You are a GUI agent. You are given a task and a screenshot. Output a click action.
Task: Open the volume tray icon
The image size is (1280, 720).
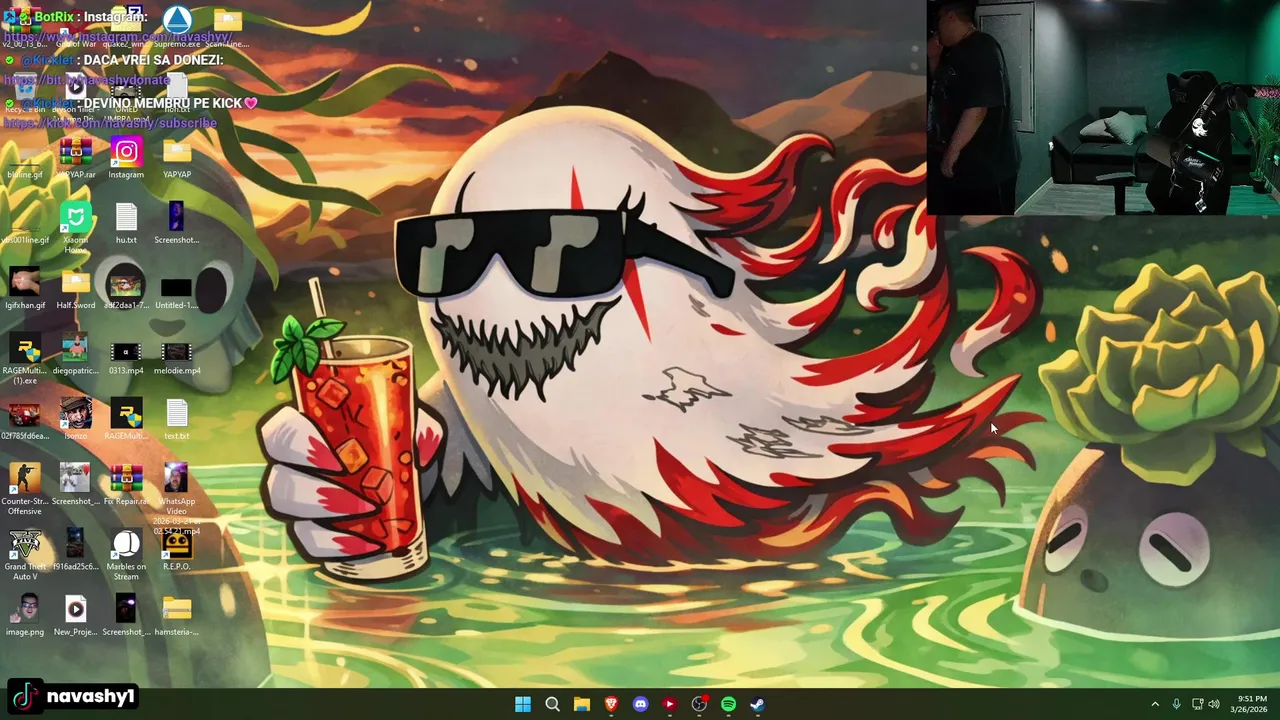pos(1214,704)
